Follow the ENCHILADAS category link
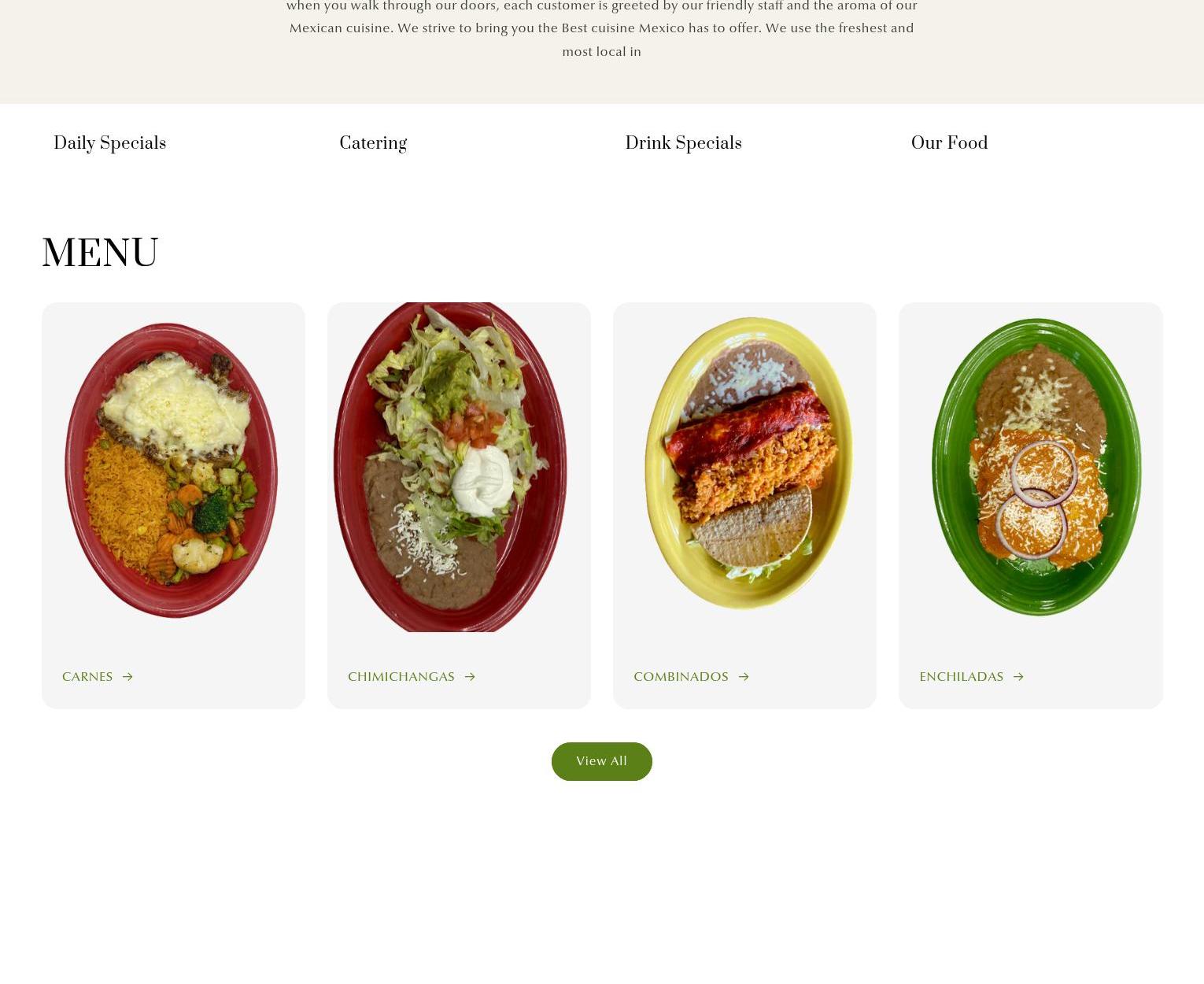This screenshot has width=1204, height=984. (961, 677)
